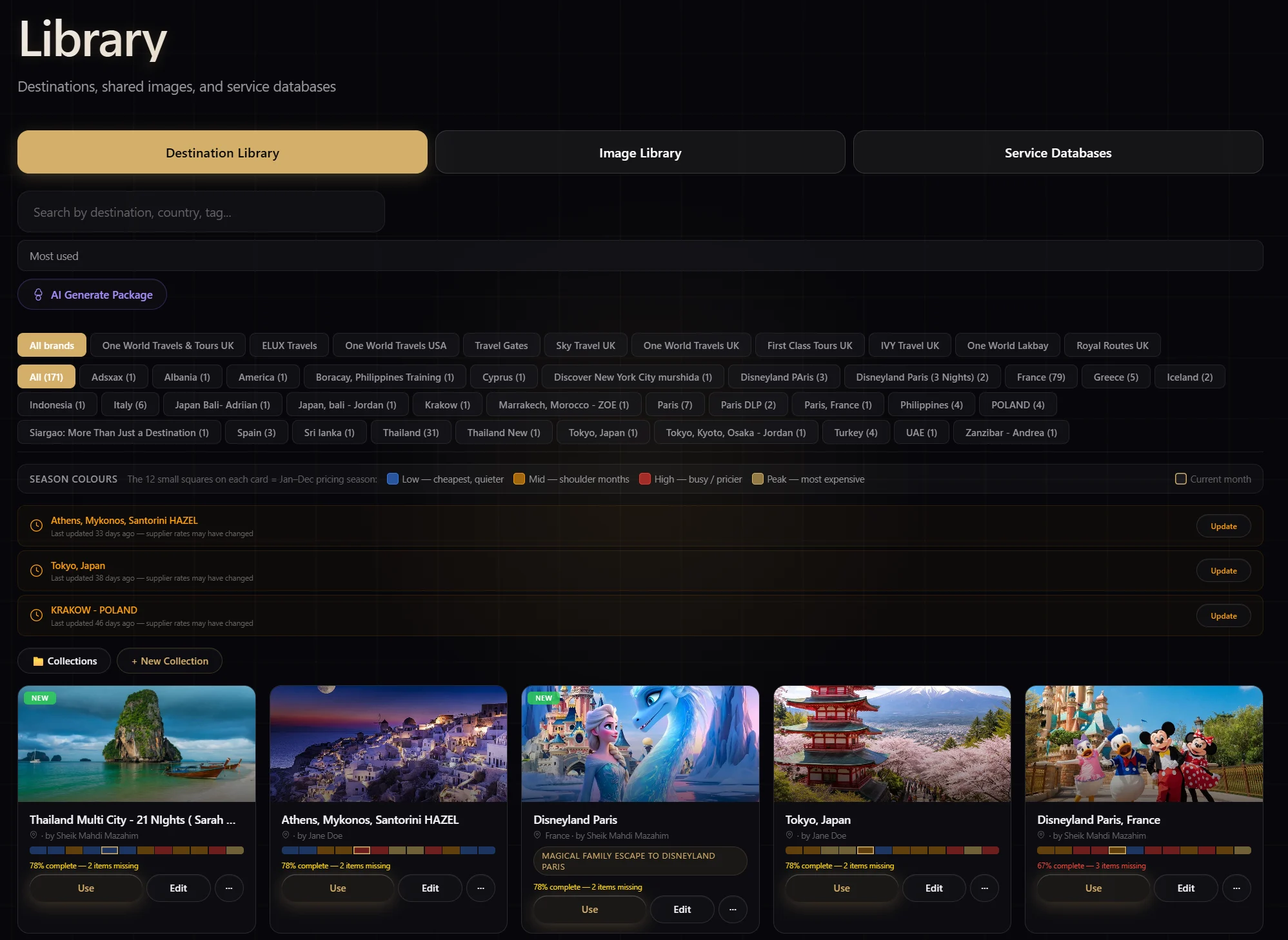The height and width of the screenshot is (940, 1288).
Task: Use the Disneyland Paris, France destination
Action: 1093,888
